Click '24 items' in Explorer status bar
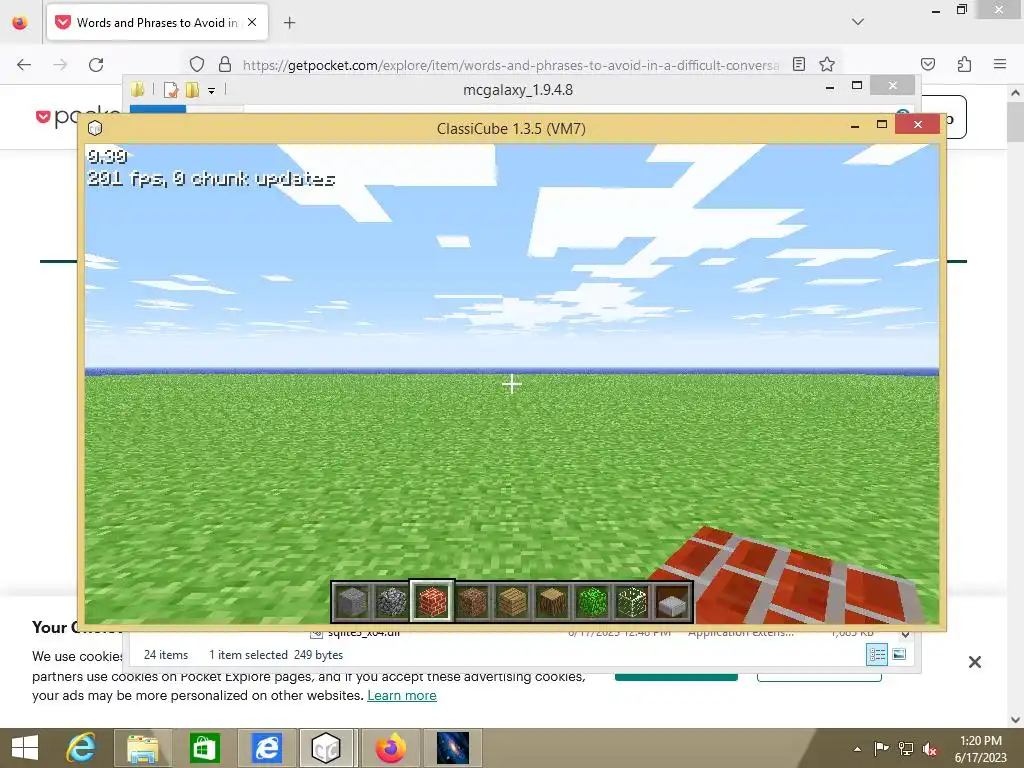Screen dimensions: 1024x768 166,654
